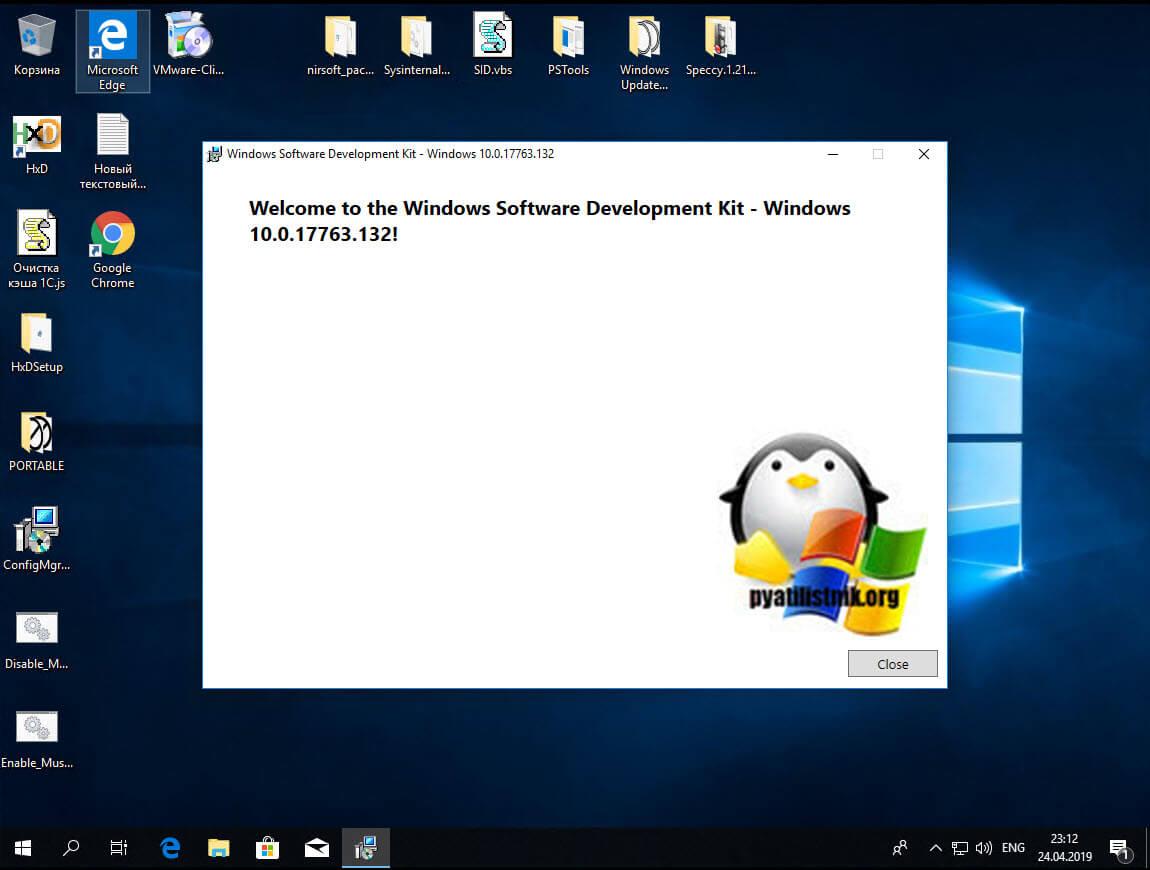Close the SDK window with the X button

coord(924,154)
